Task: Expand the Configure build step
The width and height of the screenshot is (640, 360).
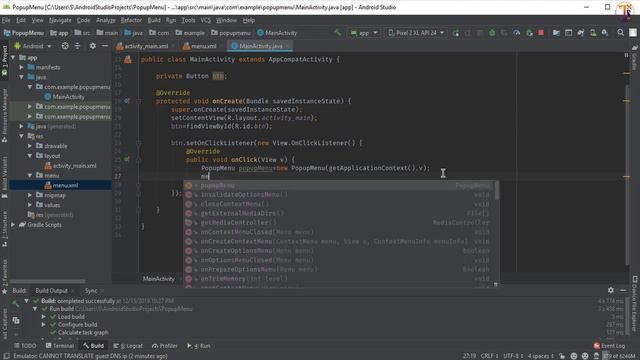Action: point(43,324)
